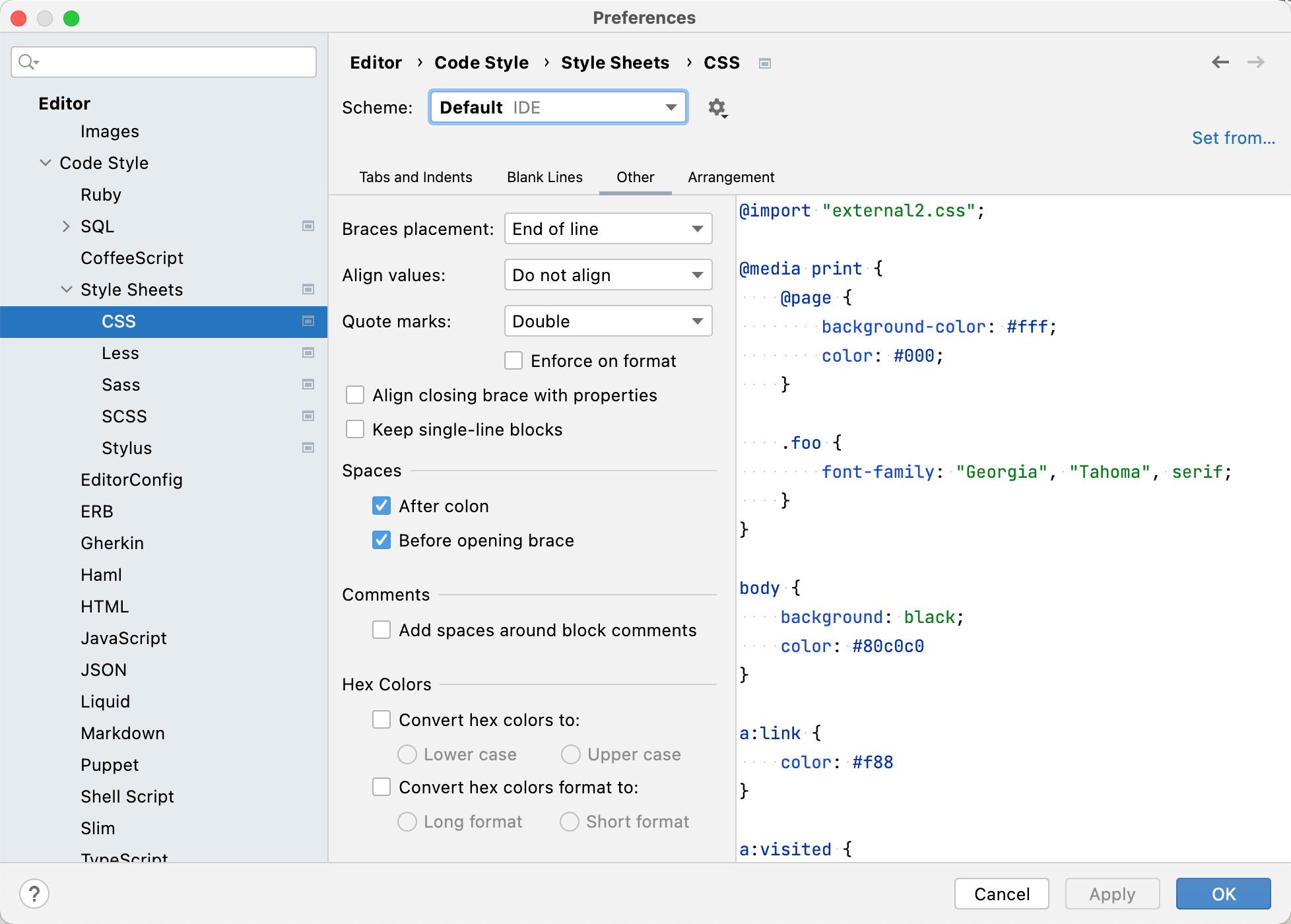Open the Braces placement dropdown
This screenshot has height=924, width=1291.
click(607, 228)
